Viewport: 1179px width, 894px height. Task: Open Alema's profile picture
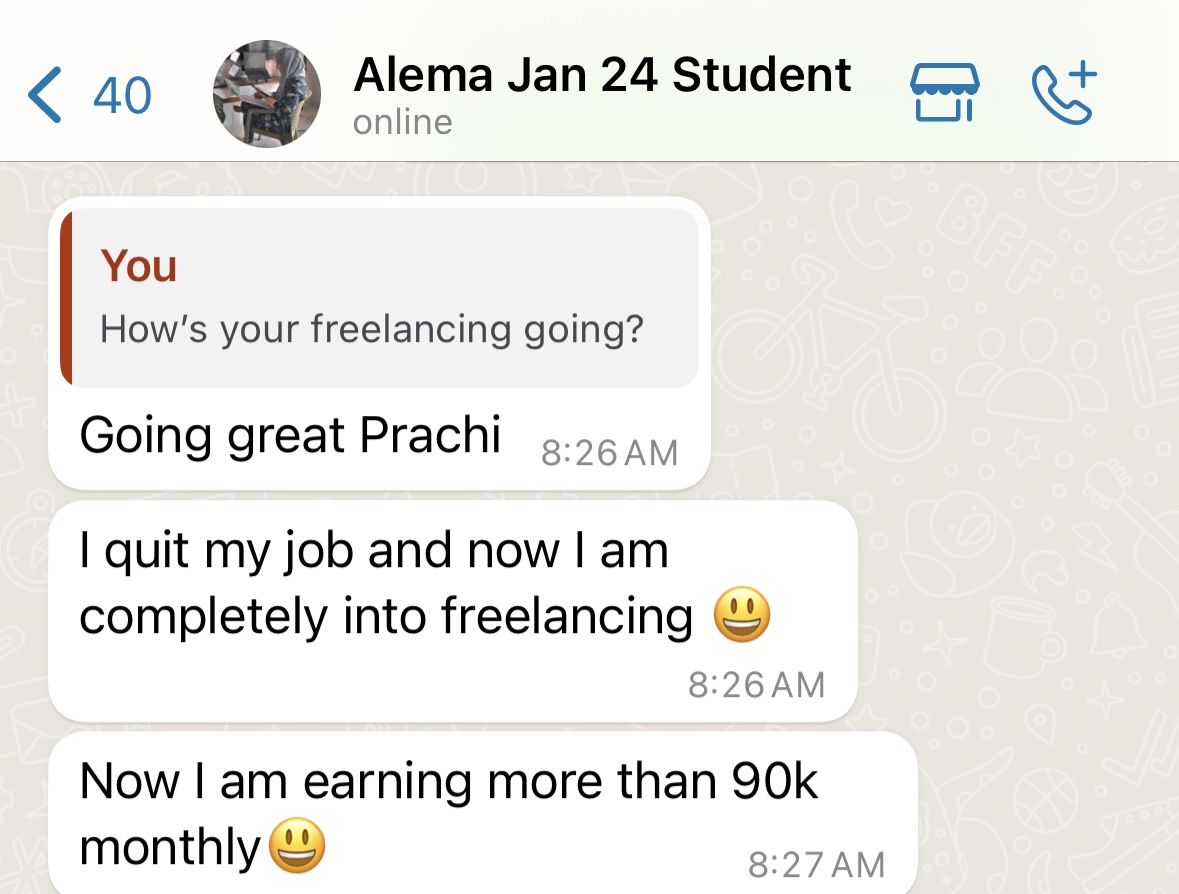point(267,94)
